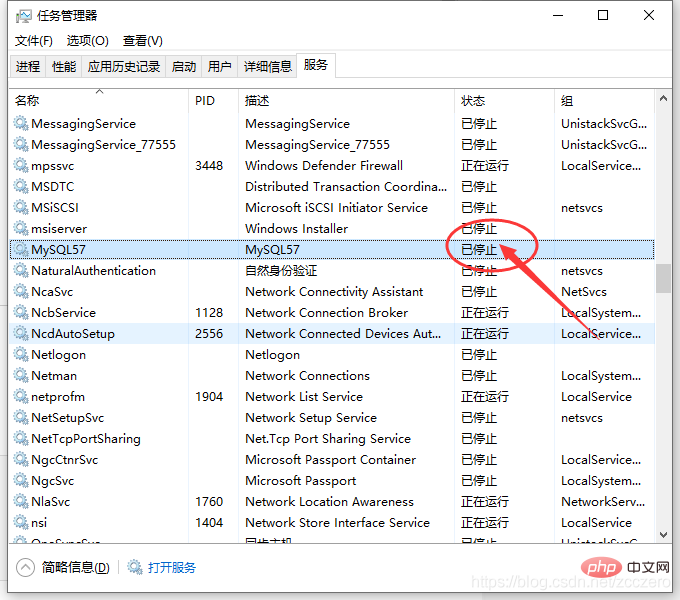The width and height of the screenshot is (680, 600).
Task: Switch to the 详细信息 tab
Action: [267, 67]
